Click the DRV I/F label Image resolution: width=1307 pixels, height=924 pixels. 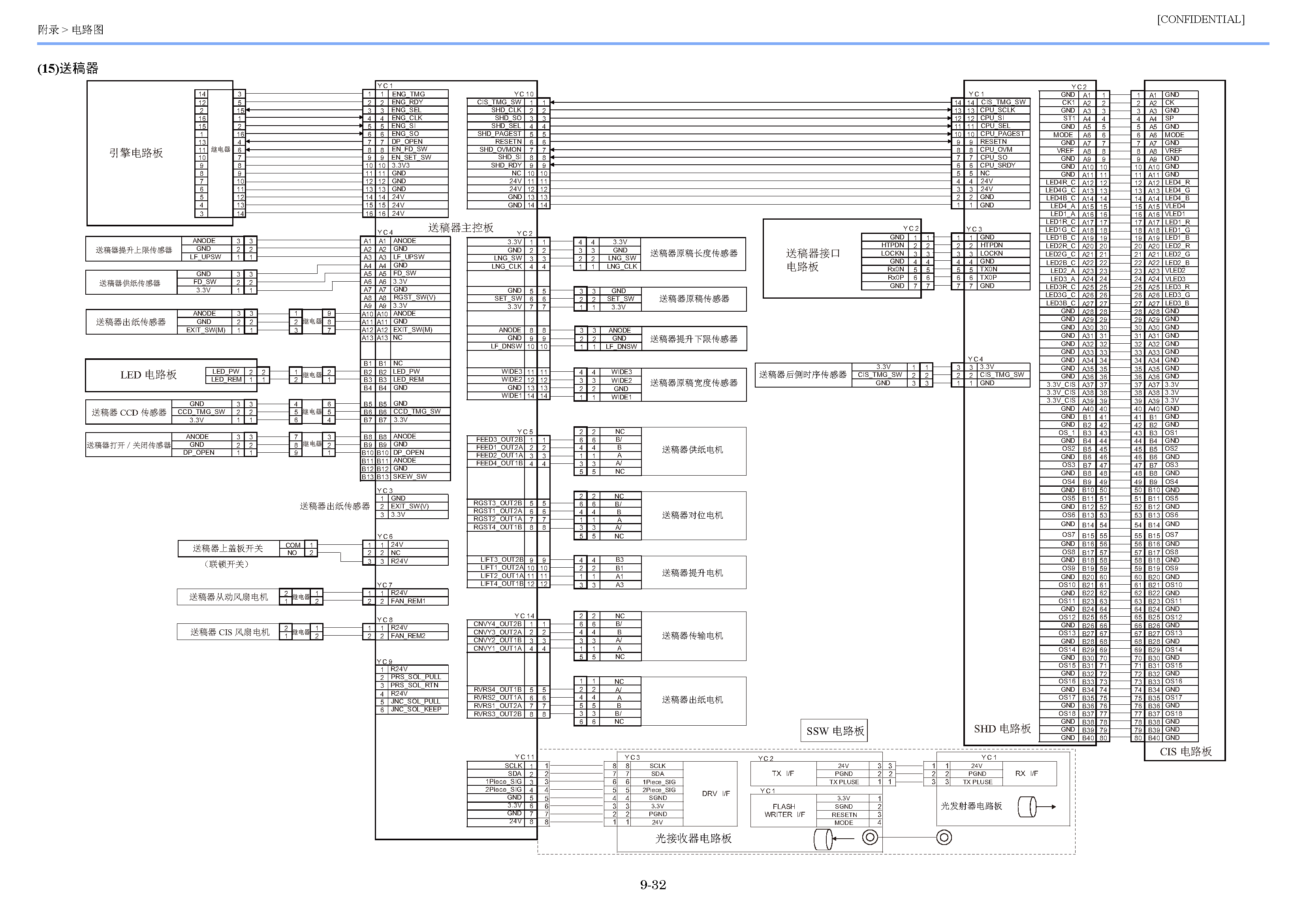tap(716, 794)
